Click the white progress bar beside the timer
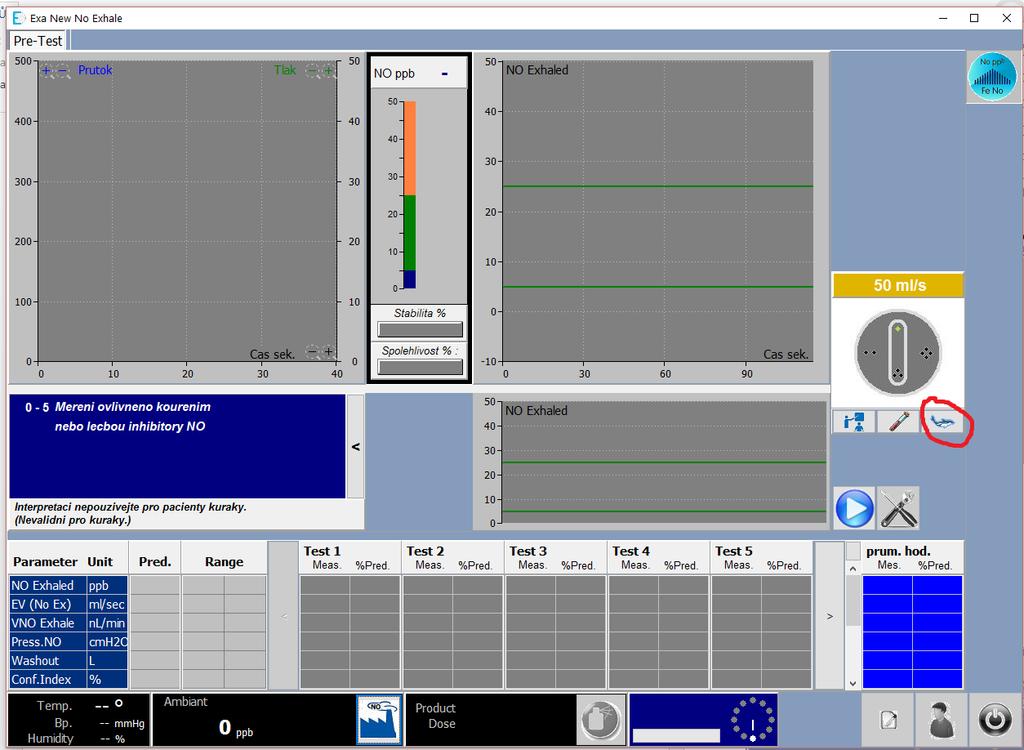 coord(676,736)
